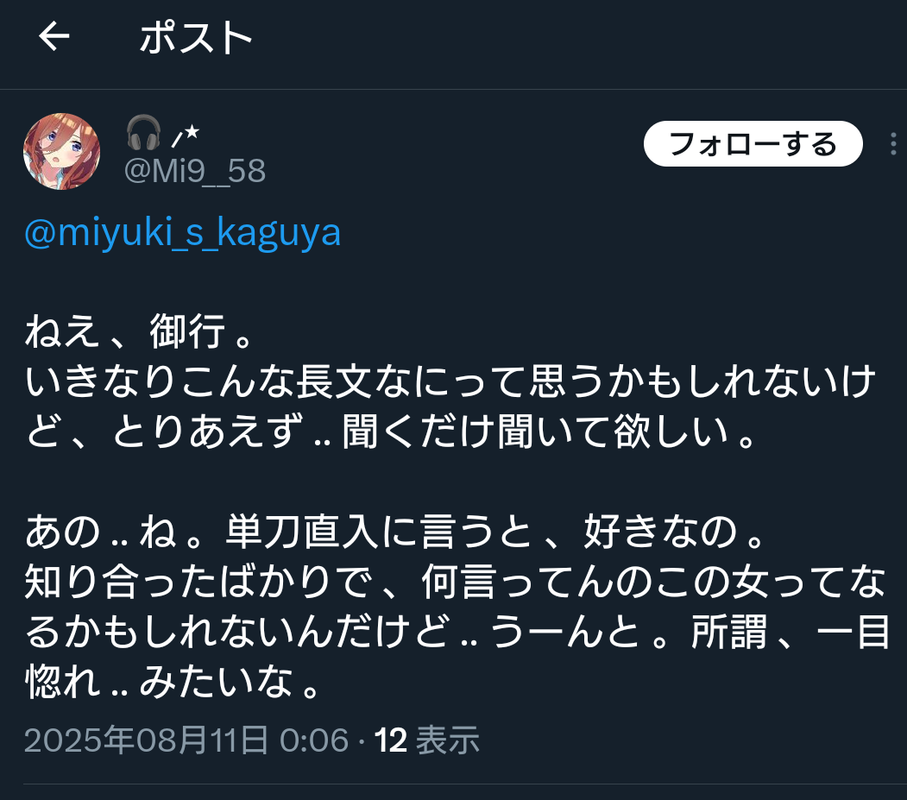907x800 pixels.
Task: Open the @miyuki_s_kaguya mention link
Action: [x=182, y=233]
